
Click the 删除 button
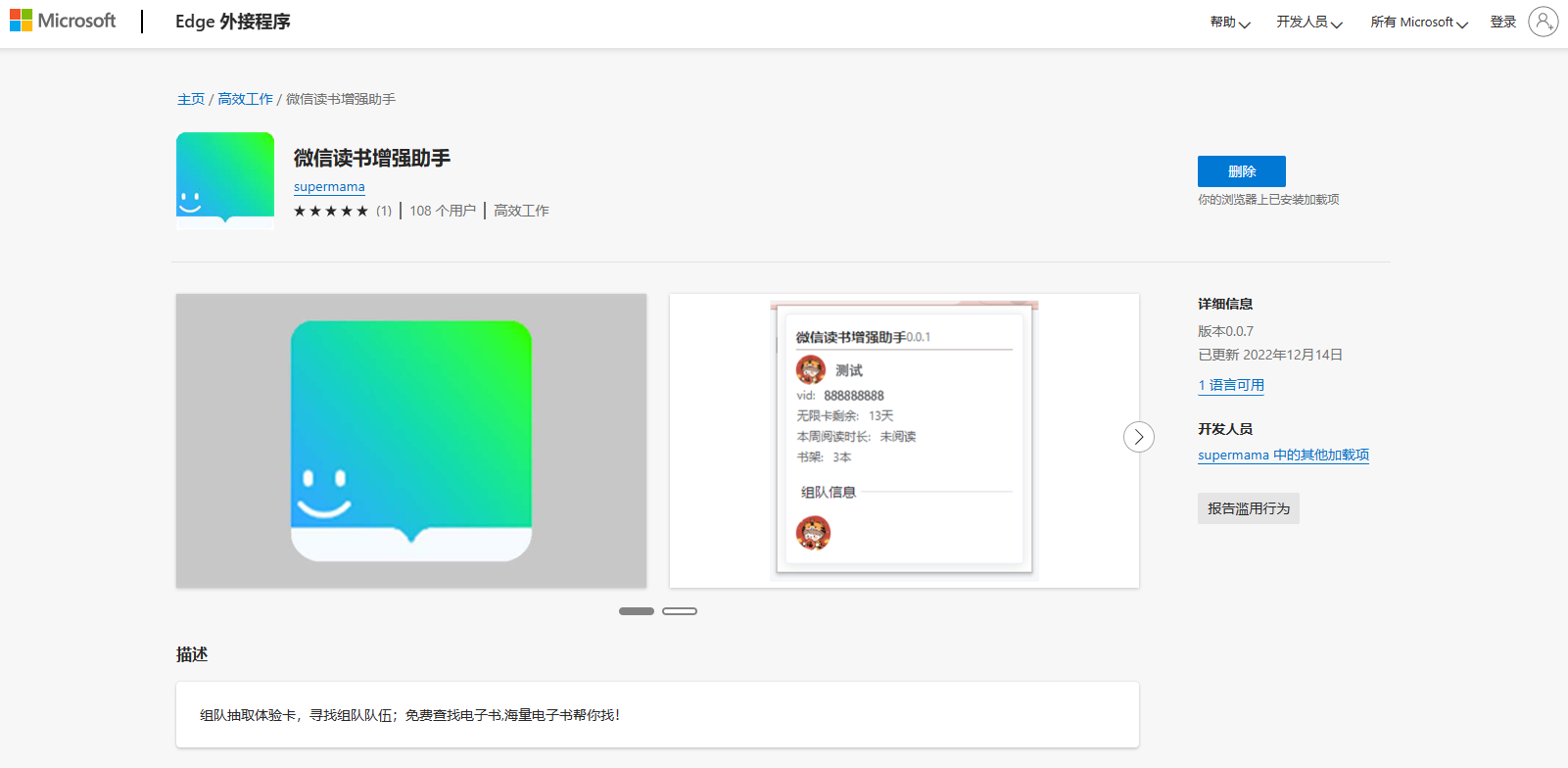[1242, 171]
